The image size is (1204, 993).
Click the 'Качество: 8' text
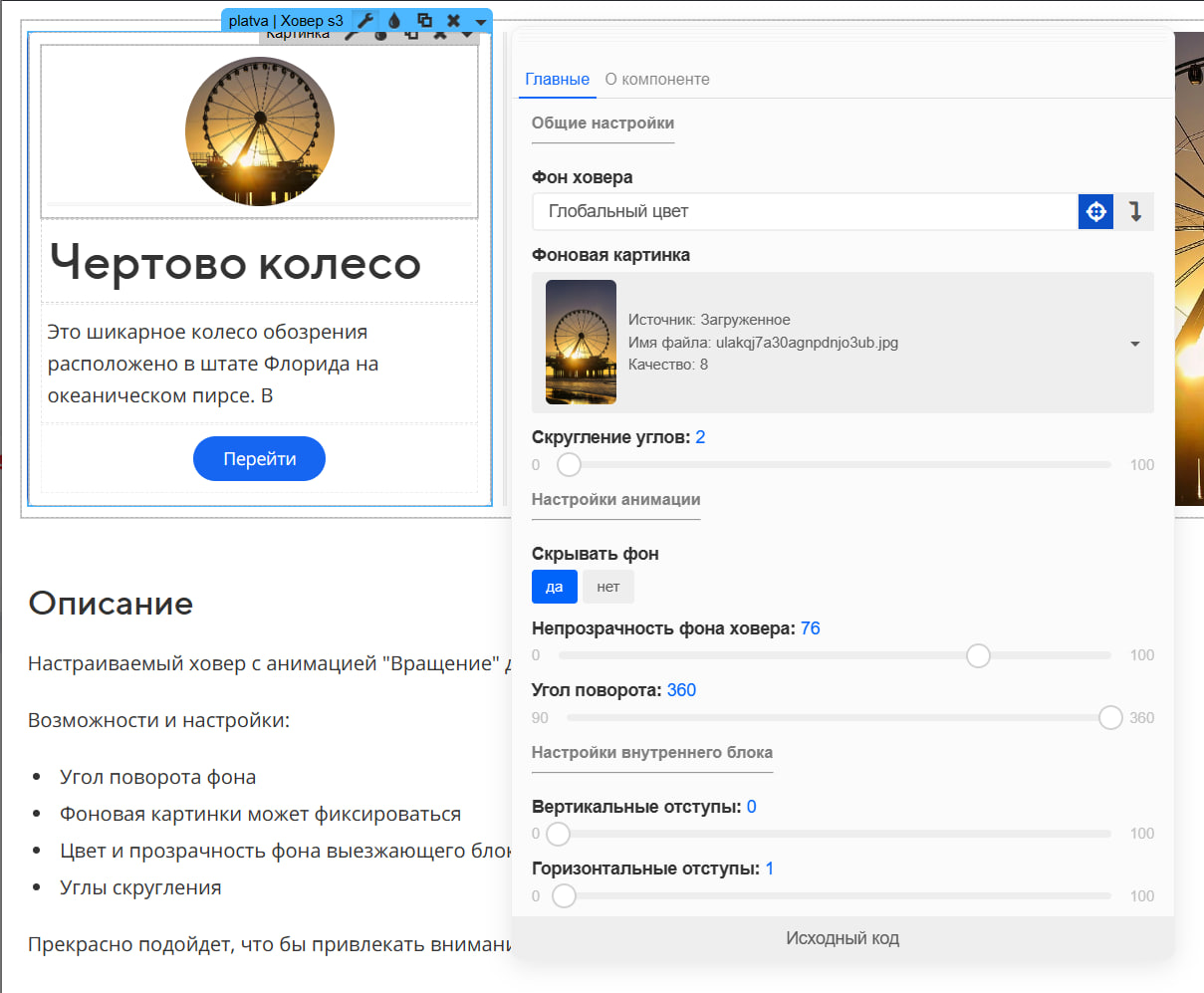click(x=668, y=365)
